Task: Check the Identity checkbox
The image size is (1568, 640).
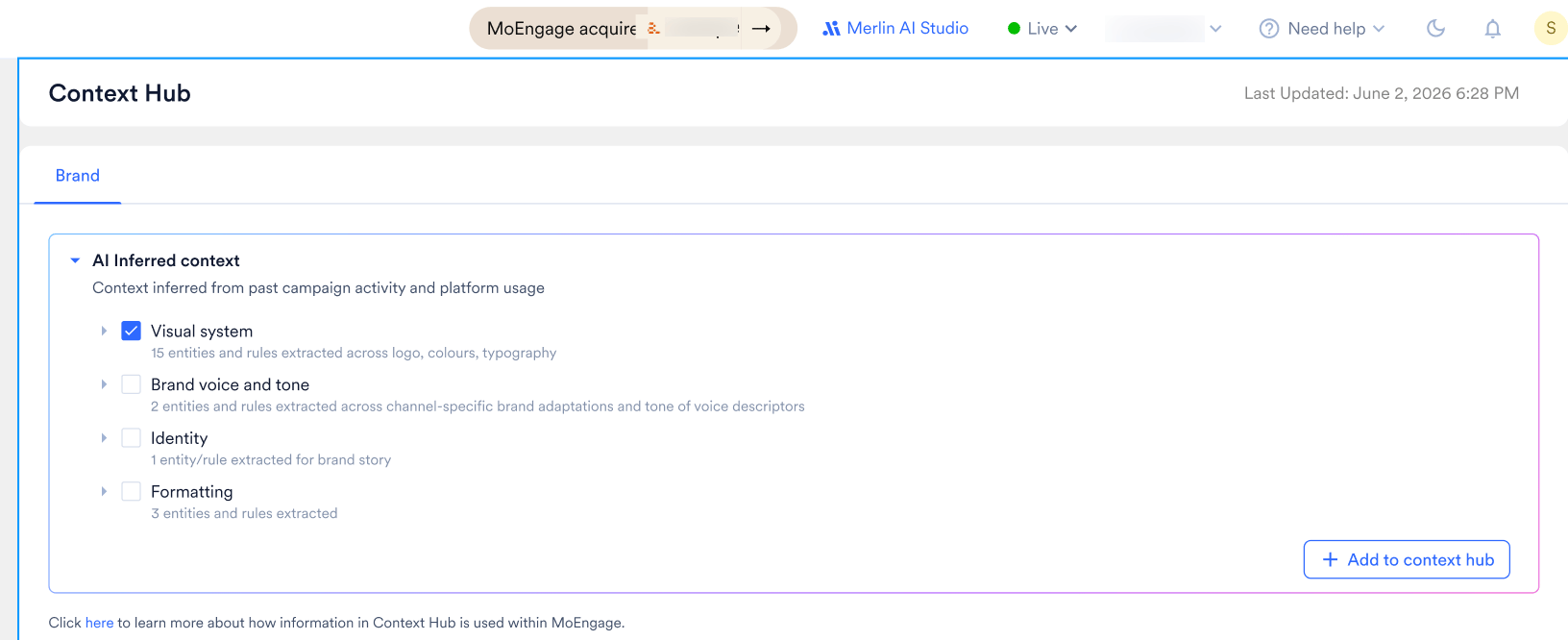Action: 132,438
